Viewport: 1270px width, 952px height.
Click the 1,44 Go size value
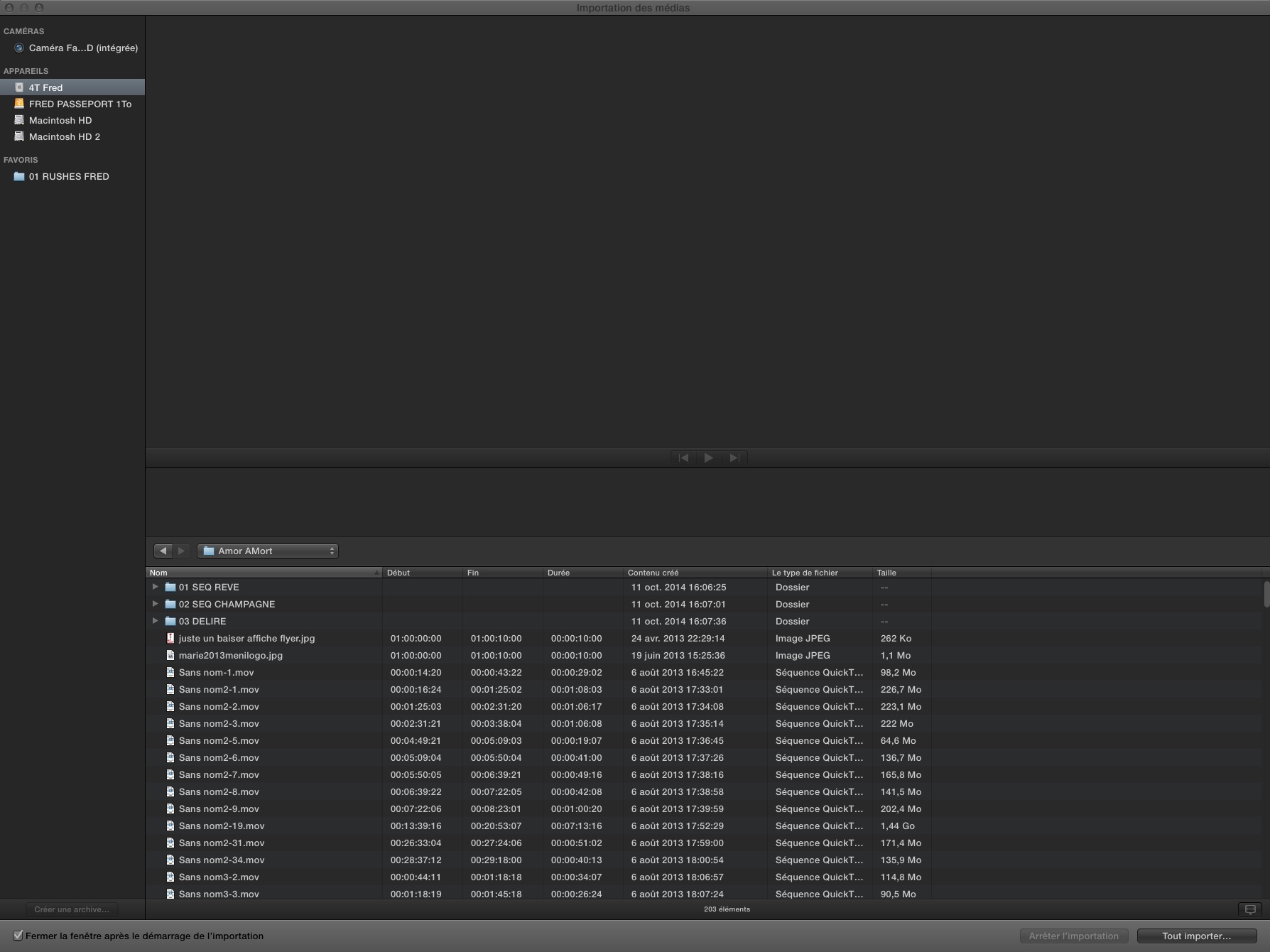pos(898,826)
